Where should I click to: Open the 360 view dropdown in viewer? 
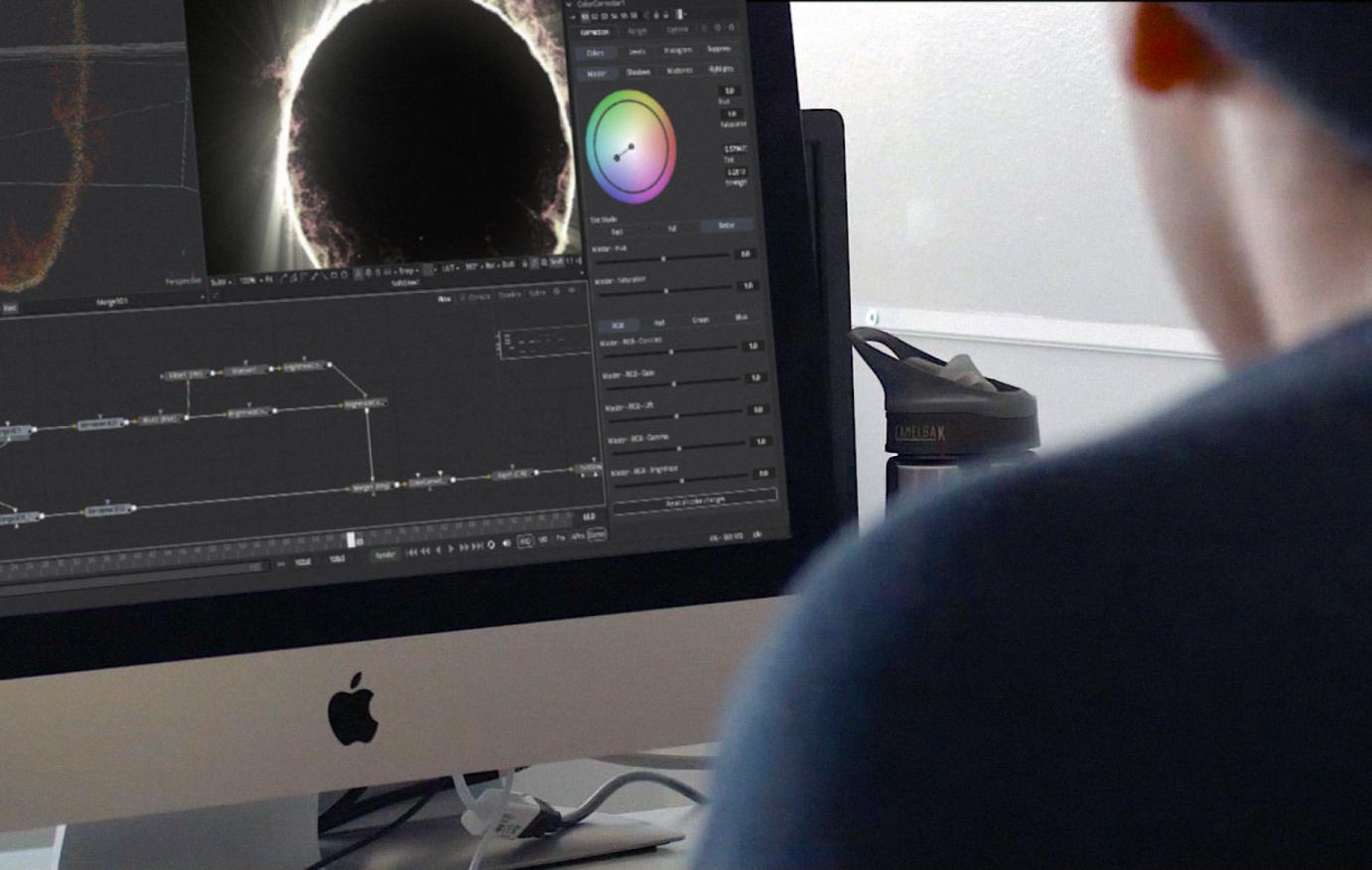pos(473,266)
